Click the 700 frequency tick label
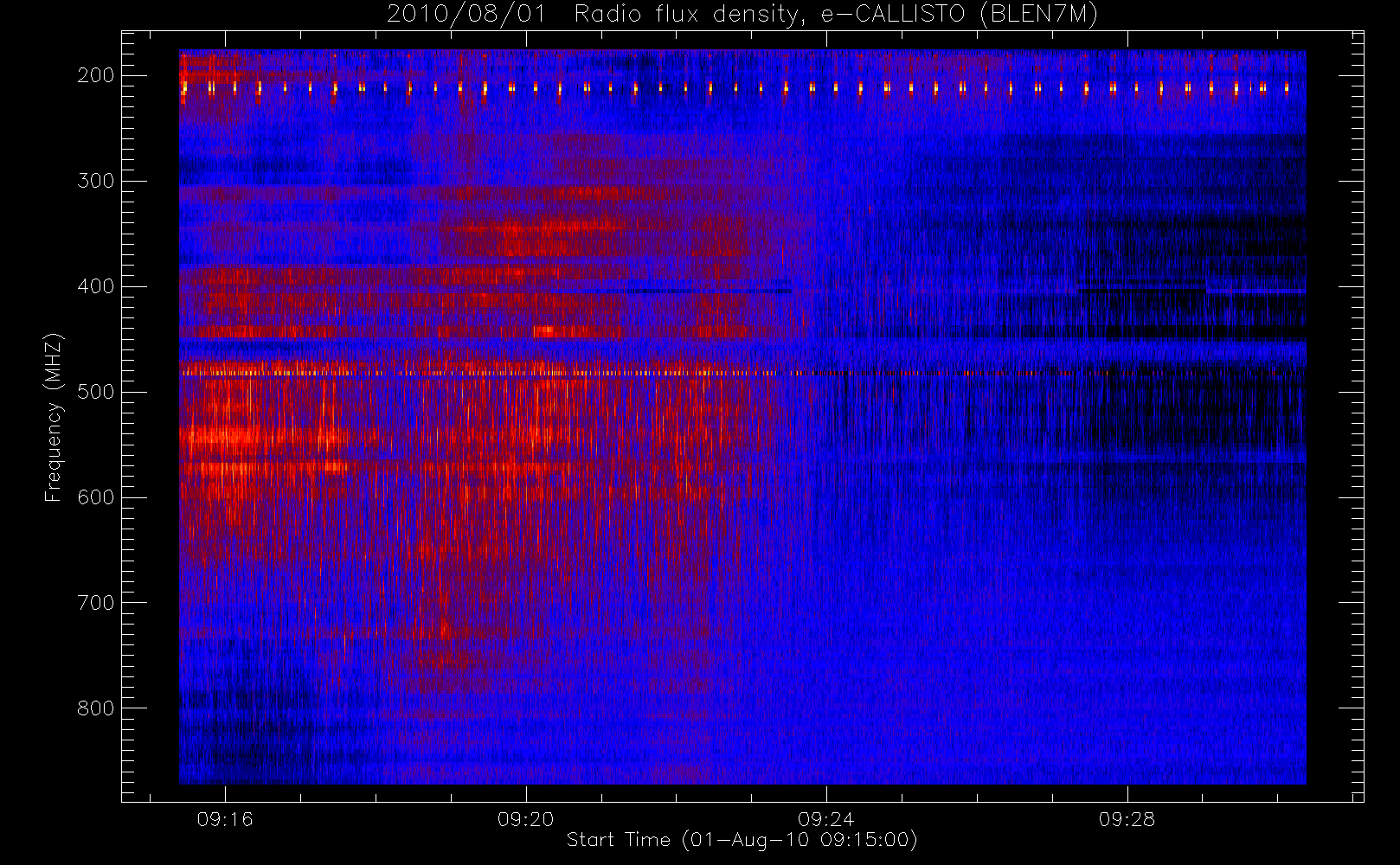 [96, 603]
